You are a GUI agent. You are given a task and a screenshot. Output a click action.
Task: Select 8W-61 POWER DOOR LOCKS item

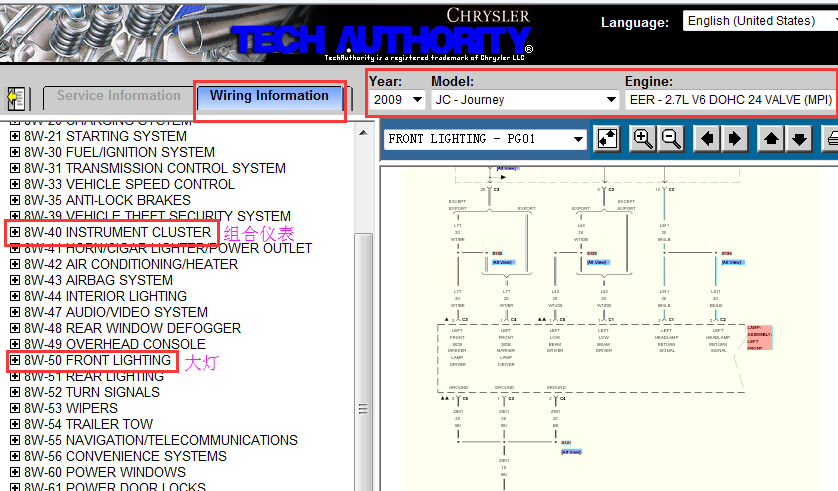(x=115, y=486)
